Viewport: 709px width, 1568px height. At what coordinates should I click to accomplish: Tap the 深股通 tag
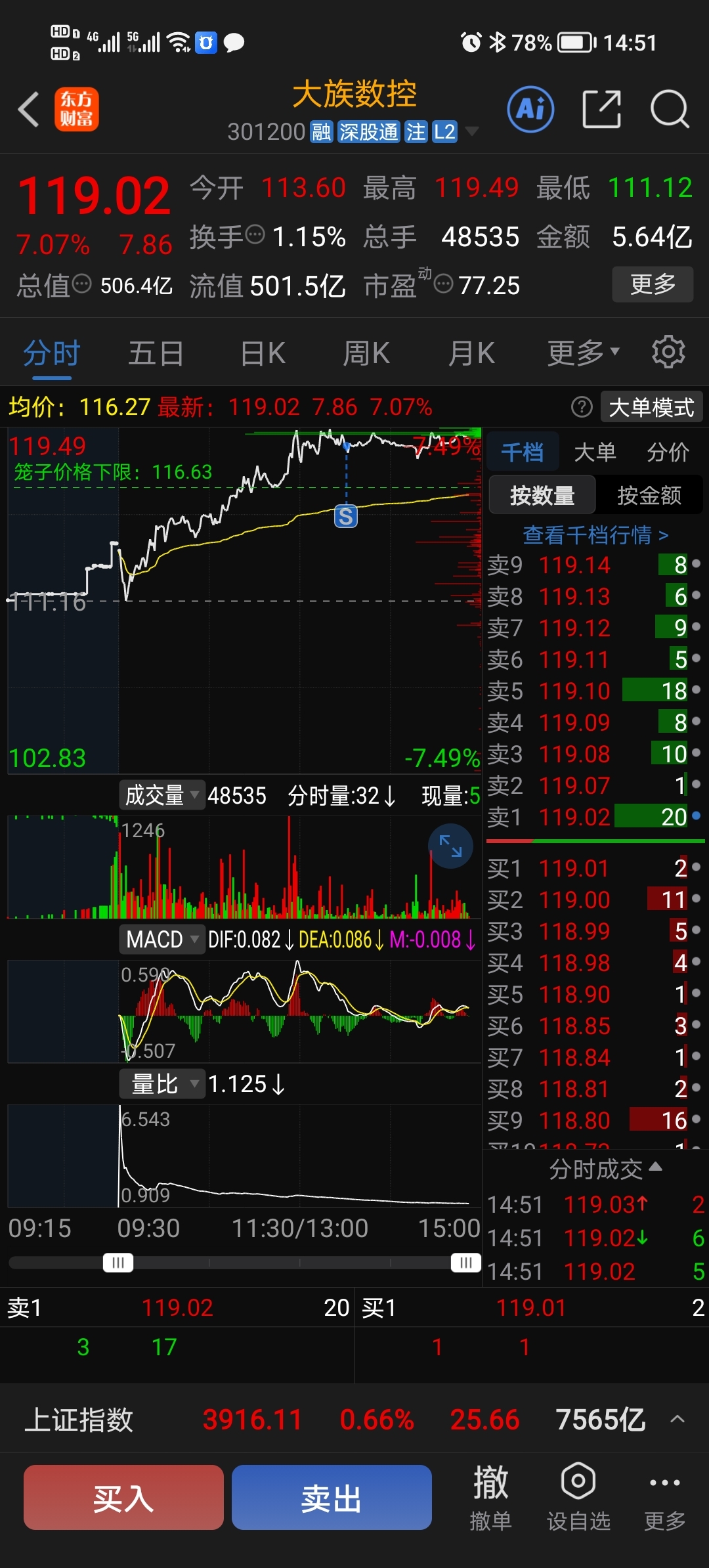pos(368,132)
